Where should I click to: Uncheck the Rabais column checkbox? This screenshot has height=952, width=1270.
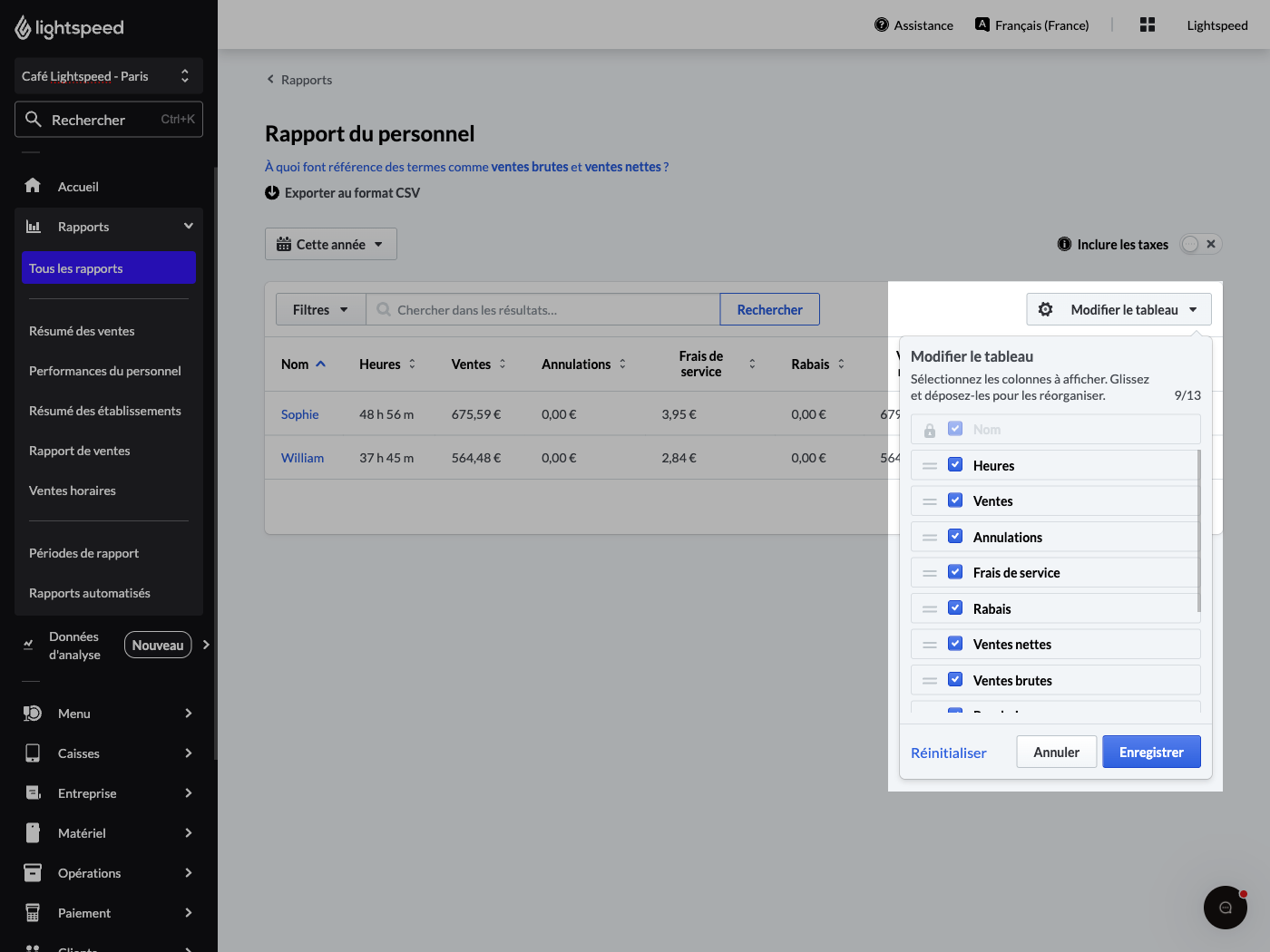[x=955, y=607]
